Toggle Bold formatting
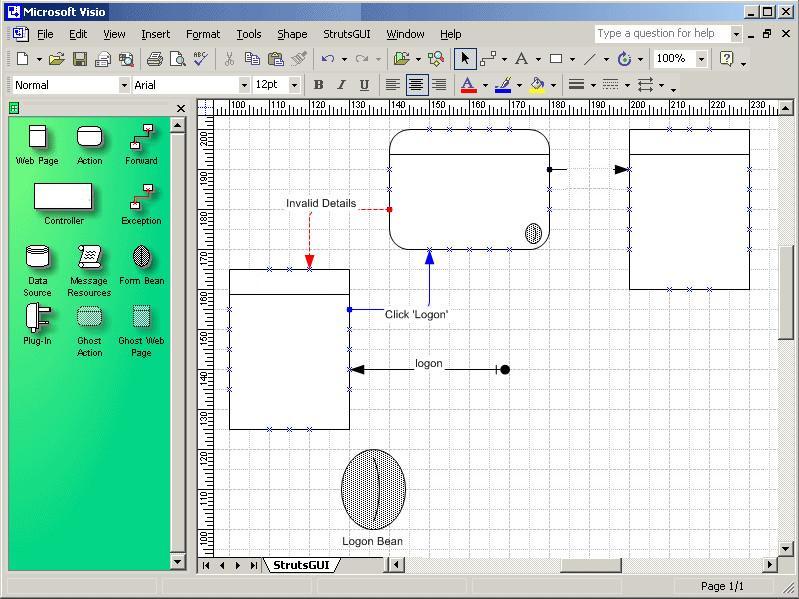Viewport: 799px width, 599px height. [x=318, y=85]
